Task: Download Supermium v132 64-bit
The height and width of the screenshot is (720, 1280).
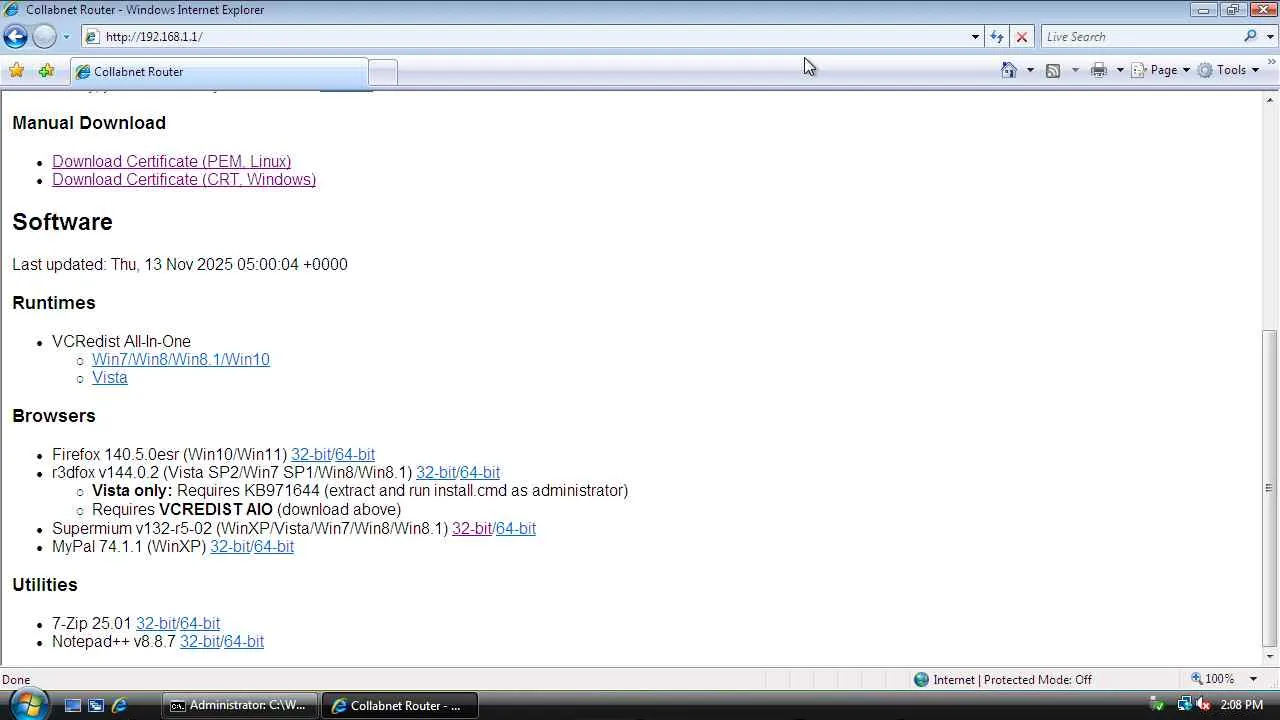Action: pos(516,529)
